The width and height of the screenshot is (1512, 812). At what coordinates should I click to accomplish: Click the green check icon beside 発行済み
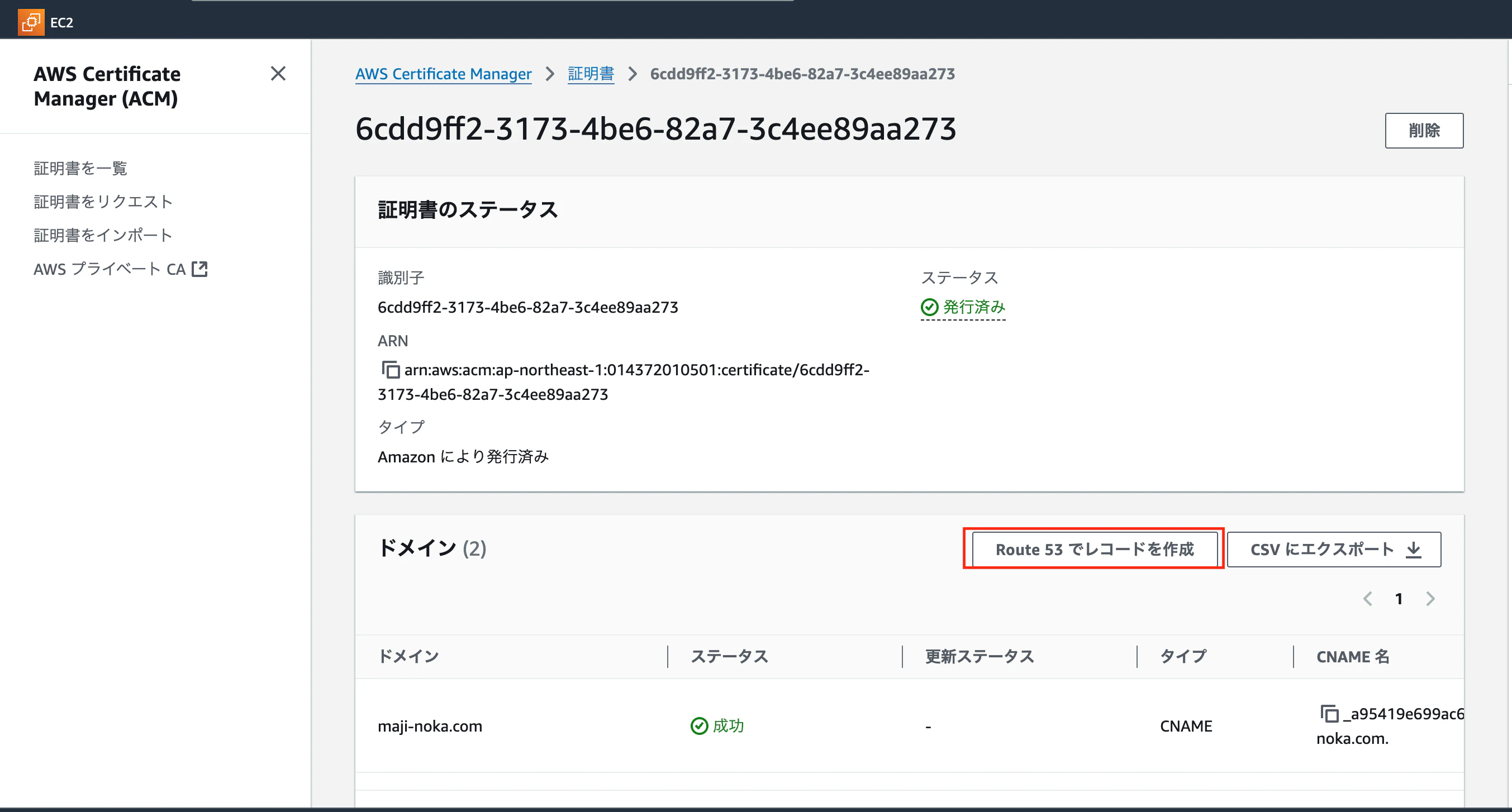pyautogui.click(x=929, y=307)
